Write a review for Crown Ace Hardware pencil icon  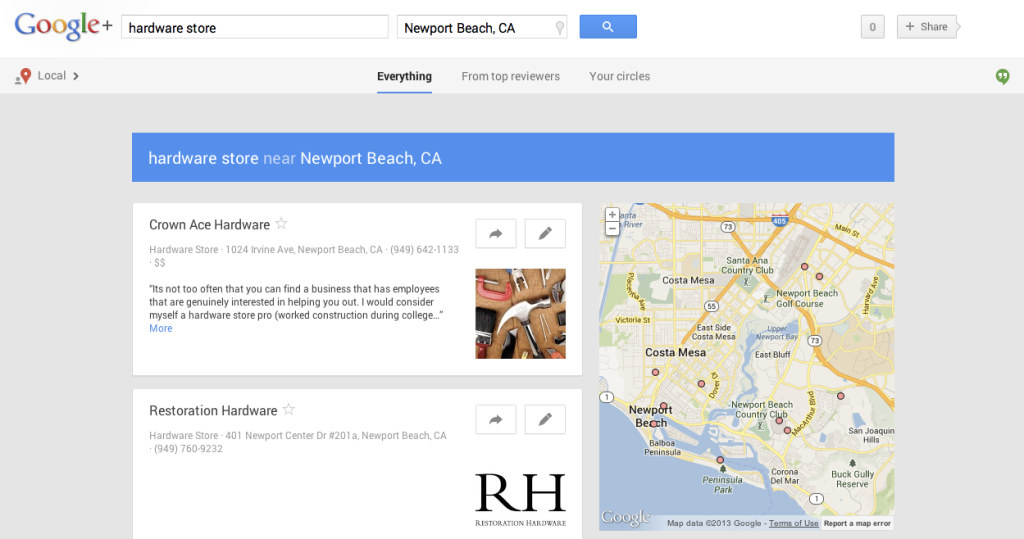pos(545,233)
